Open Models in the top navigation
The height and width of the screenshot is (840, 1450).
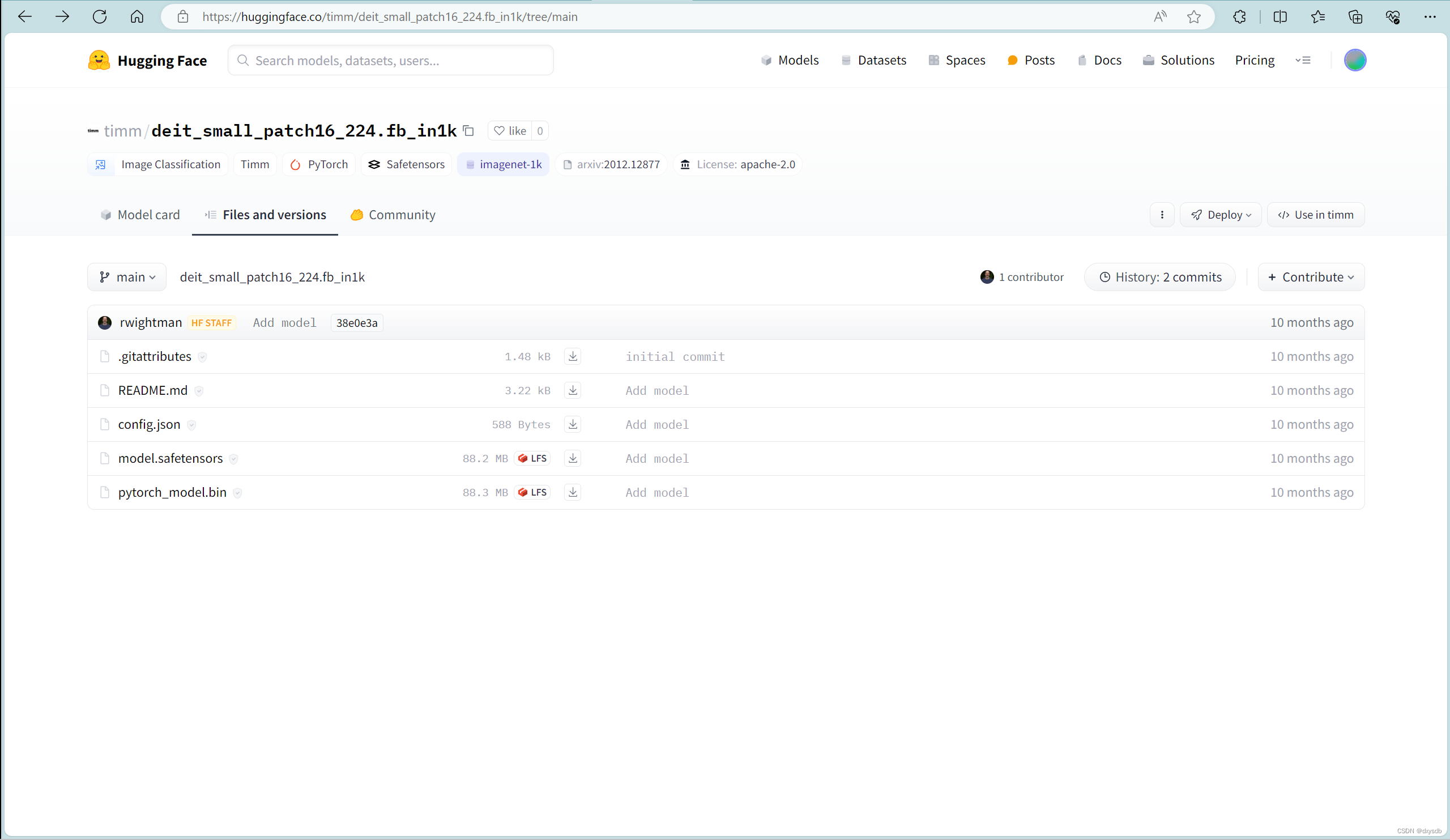click(x=790, y=60)
